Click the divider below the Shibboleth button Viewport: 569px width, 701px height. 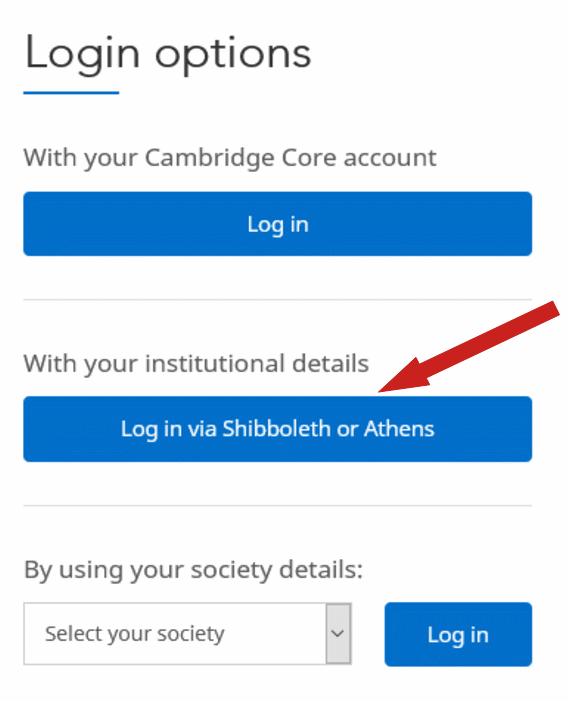[278, 506]
